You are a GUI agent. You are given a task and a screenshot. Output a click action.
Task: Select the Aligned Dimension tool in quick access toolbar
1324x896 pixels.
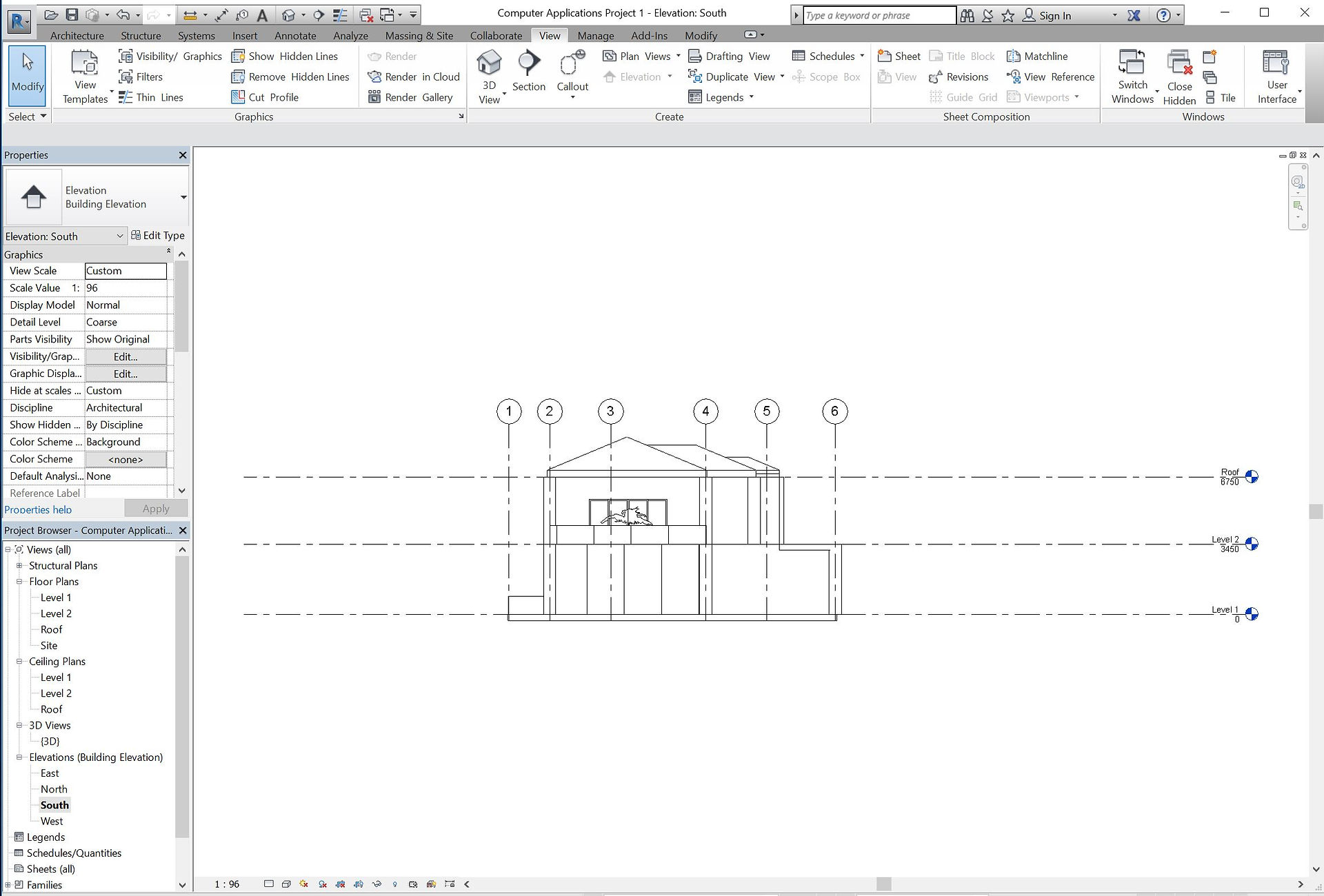222,15
